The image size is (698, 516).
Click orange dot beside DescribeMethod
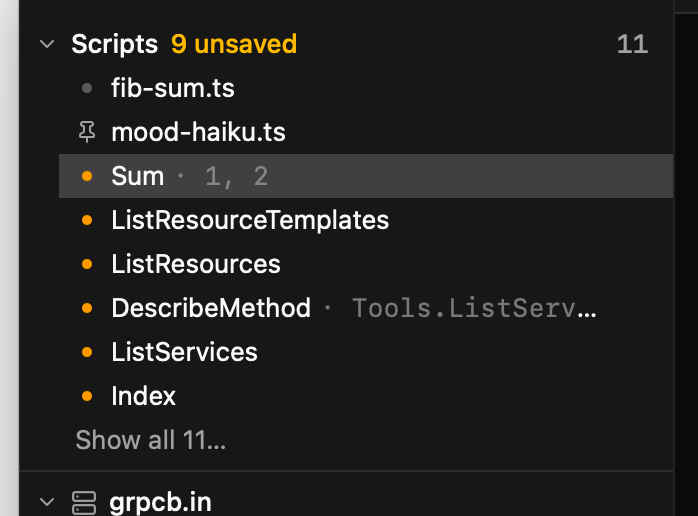pyautogui.click(x=87, y=308)
